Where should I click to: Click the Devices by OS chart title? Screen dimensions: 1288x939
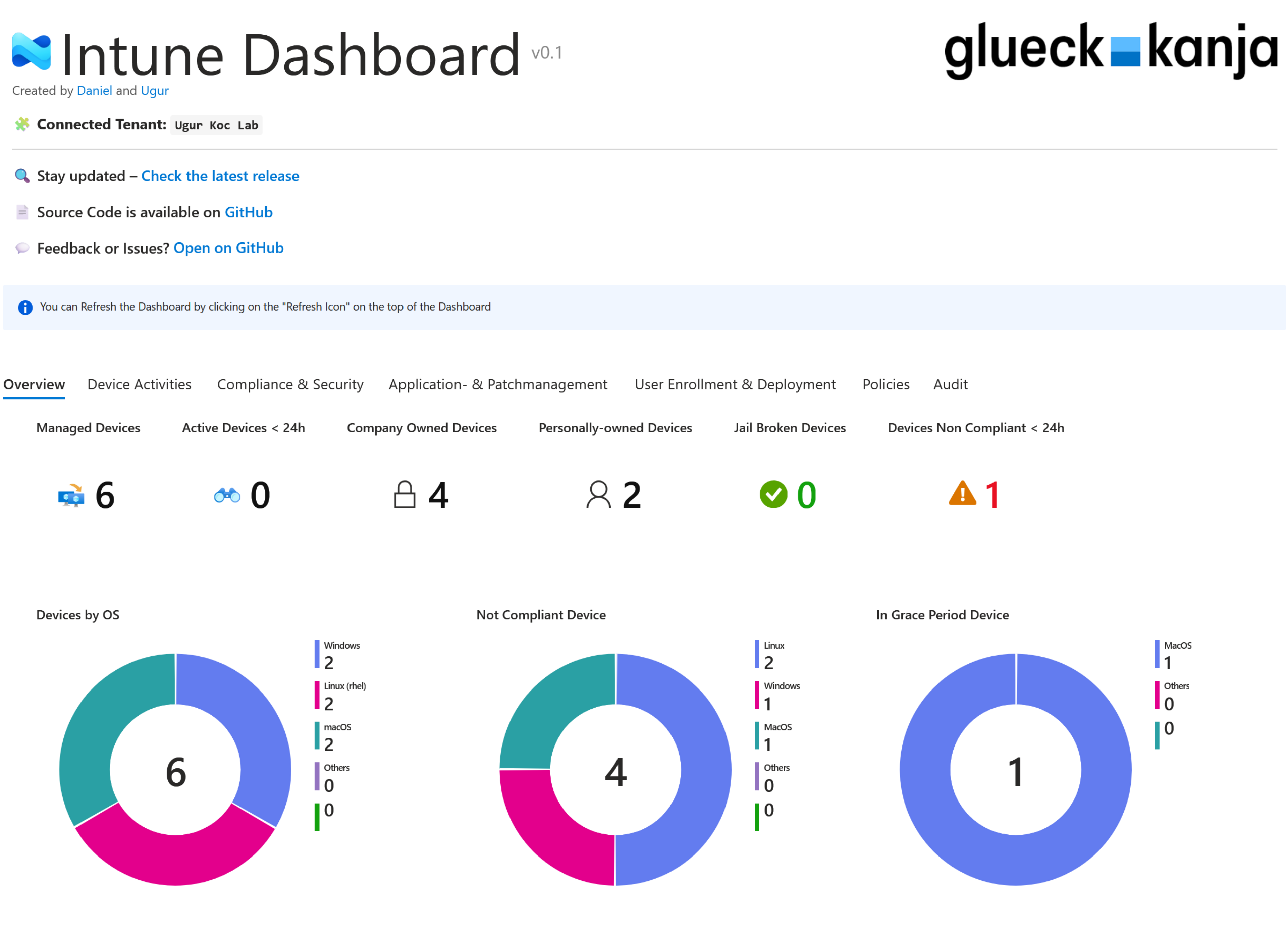(x=78, y=615)
